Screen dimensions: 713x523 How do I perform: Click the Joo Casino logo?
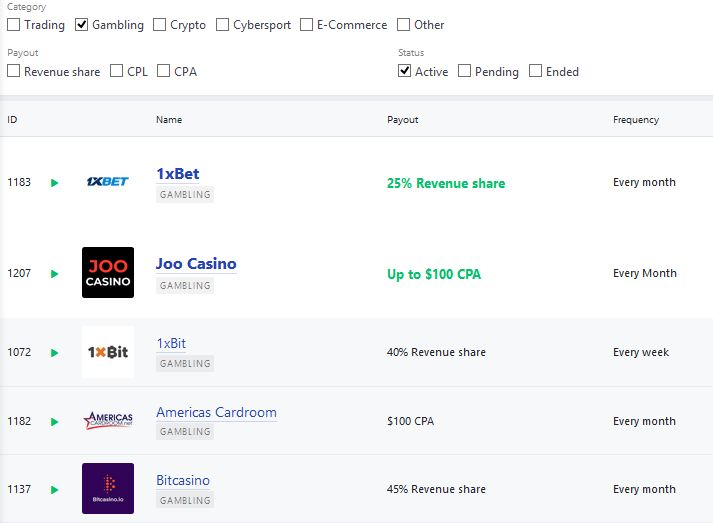[x=108, y=272]
